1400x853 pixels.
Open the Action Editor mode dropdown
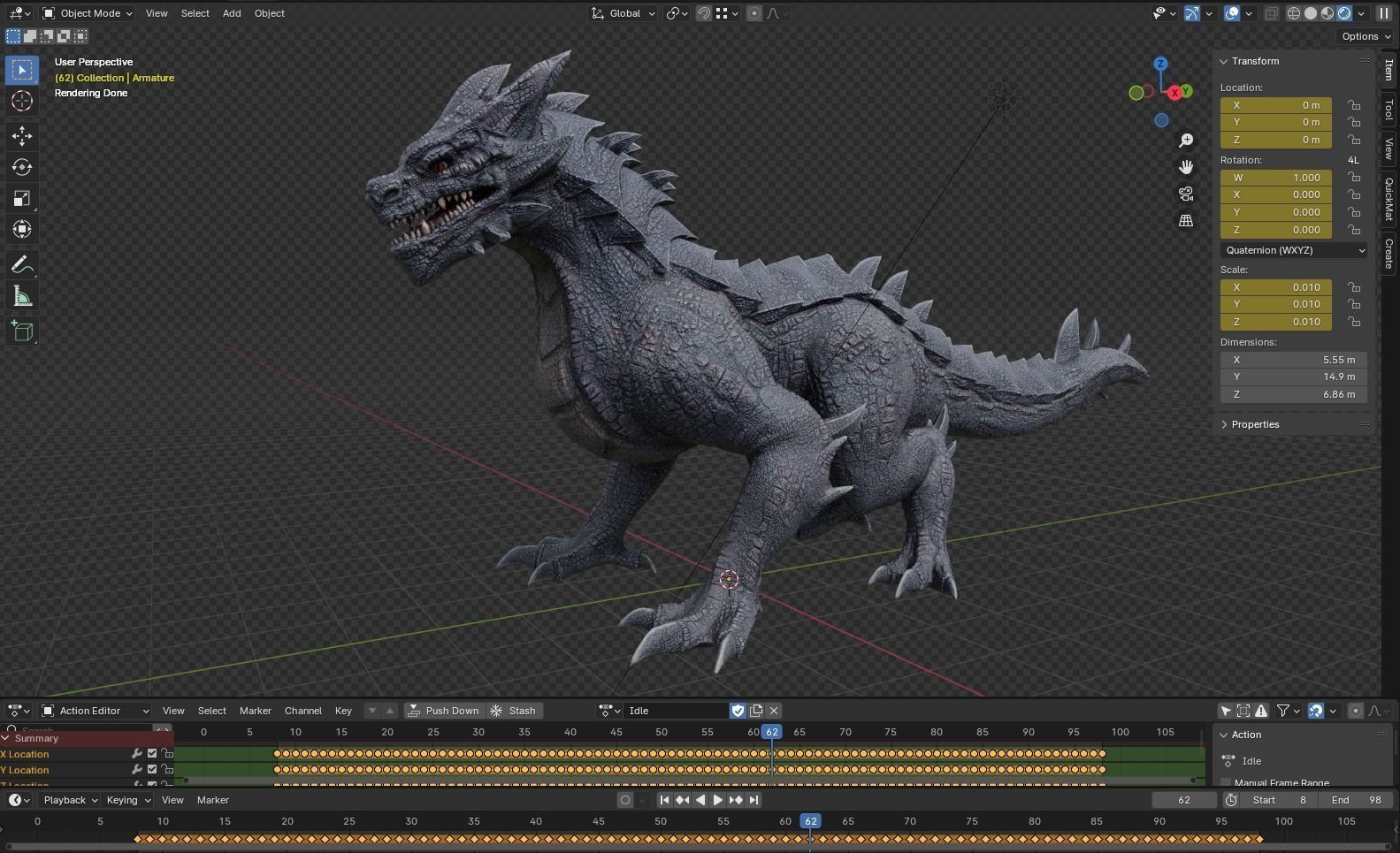96,711
